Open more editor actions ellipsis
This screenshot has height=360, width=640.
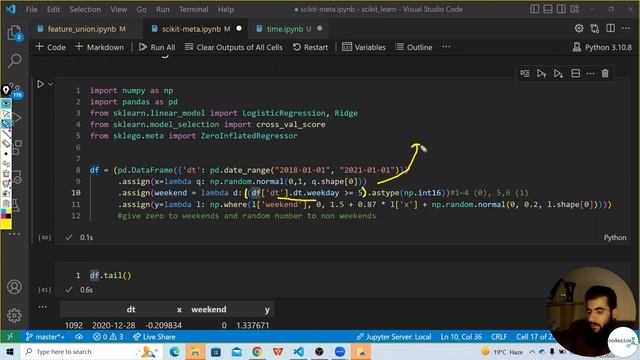626,28
